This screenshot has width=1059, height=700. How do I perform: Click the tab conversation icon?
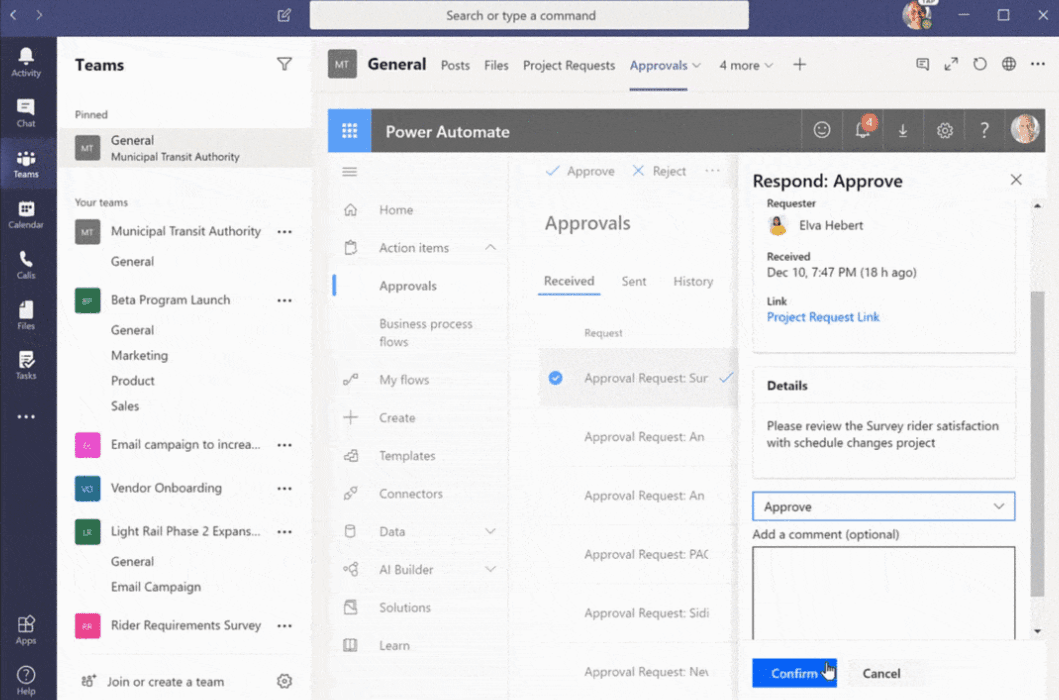click(x=922, y=64)
